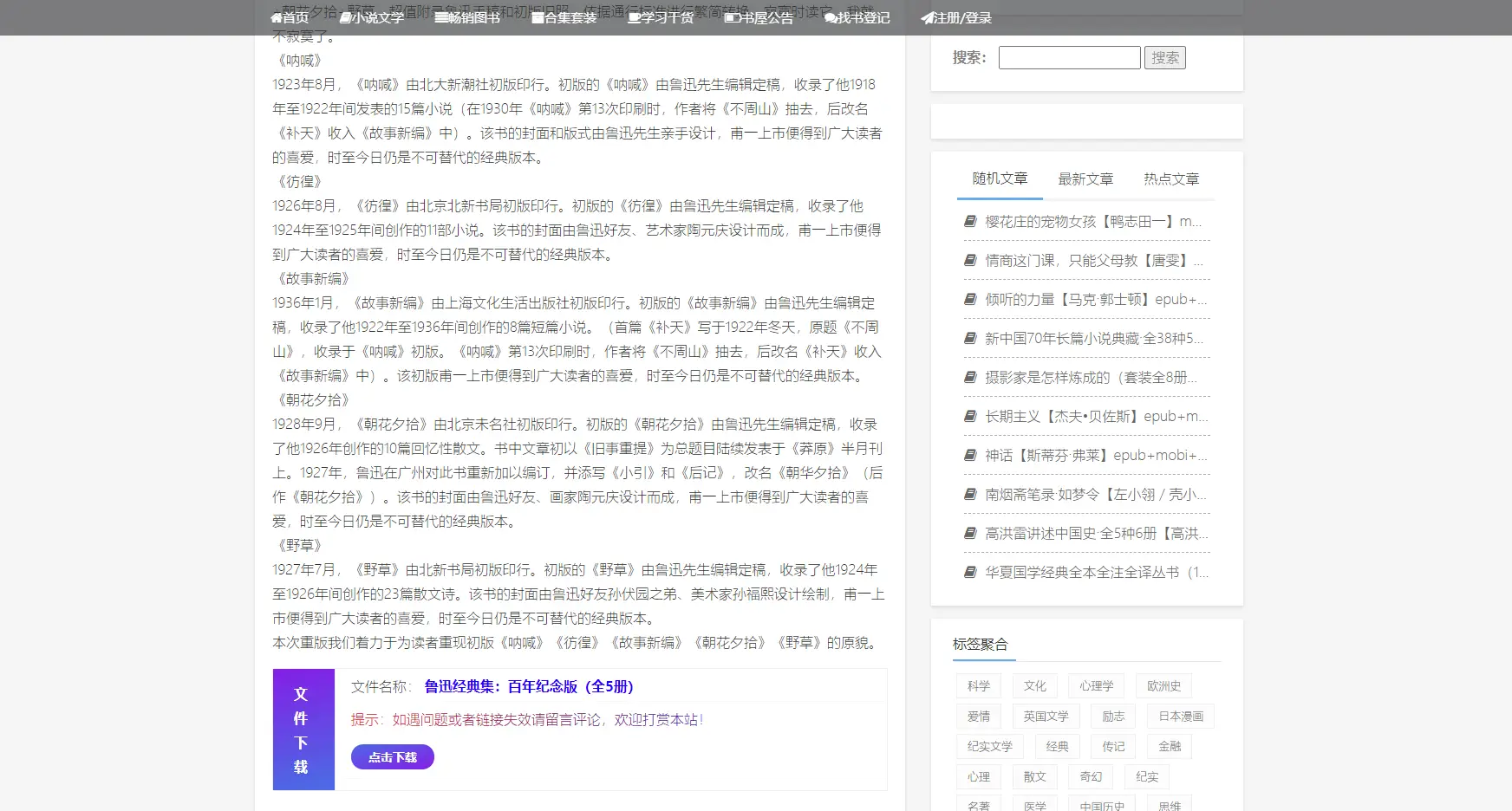Viewport: 1512px width, 811px height.
Task: Click the 搜索 button
Action: [1165, 58]
